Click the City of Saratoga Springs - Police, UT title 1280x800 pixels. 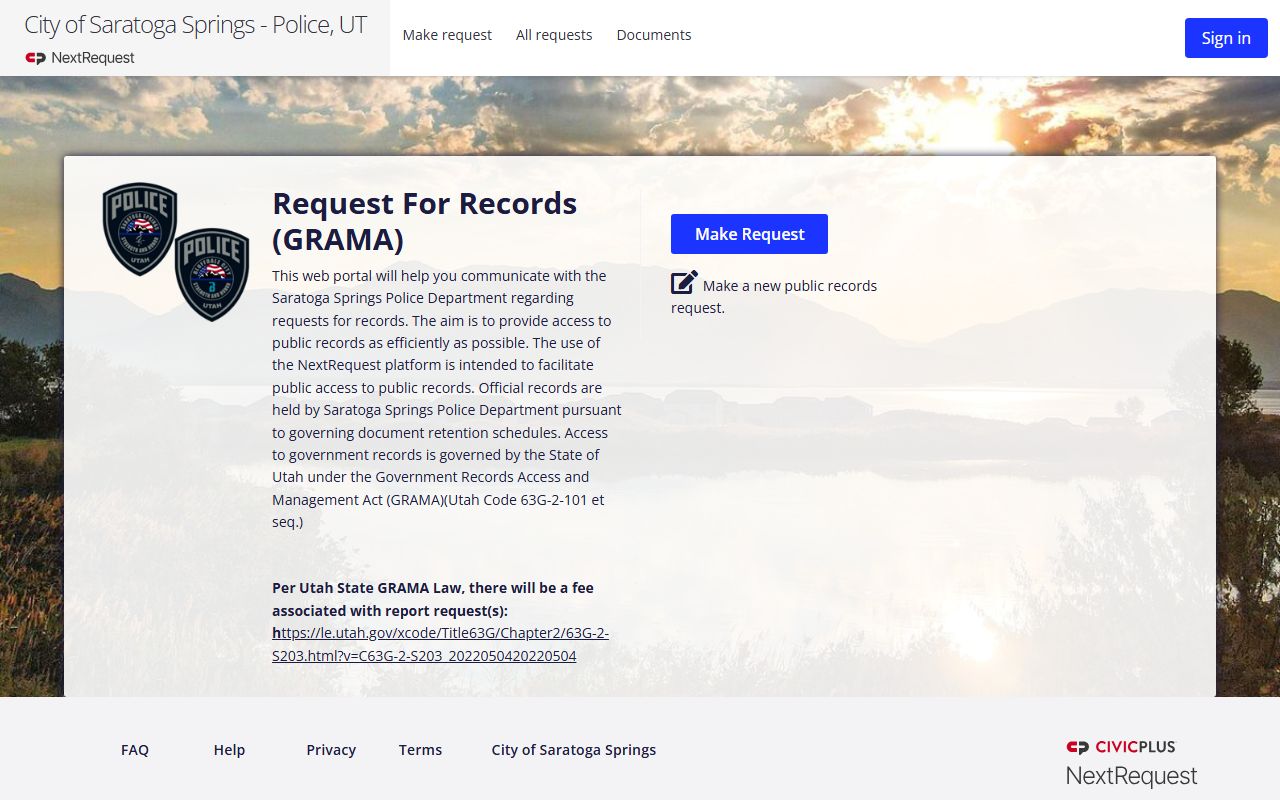pos(196,25)
